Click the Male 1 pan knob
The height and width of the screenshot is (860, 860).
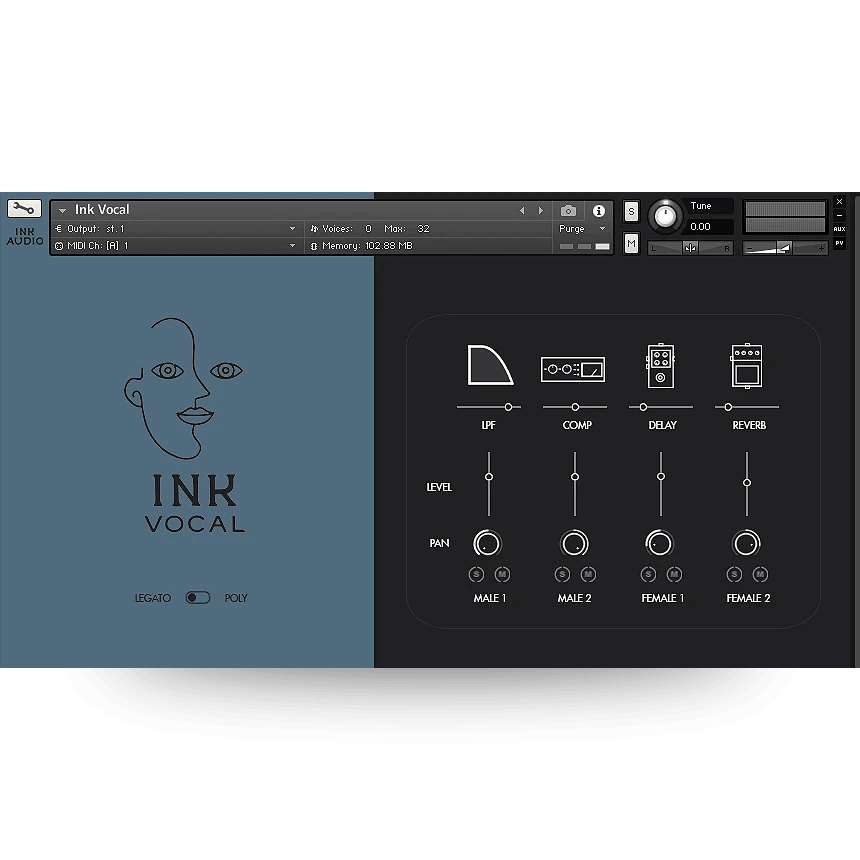[487, 544]
